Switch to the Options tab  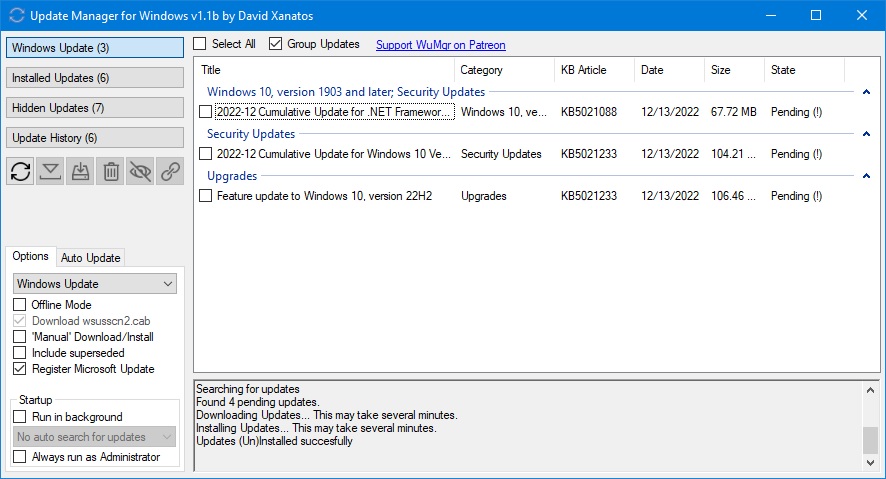(31, 256)
